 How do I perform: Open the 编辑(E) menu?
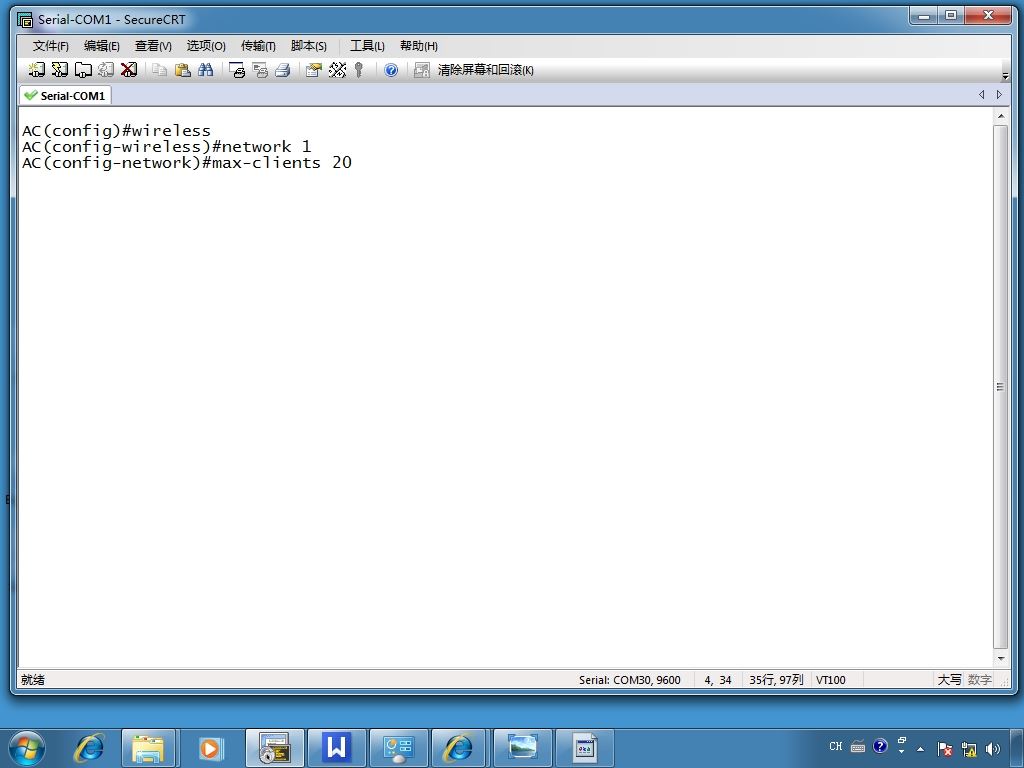(101, 46)
